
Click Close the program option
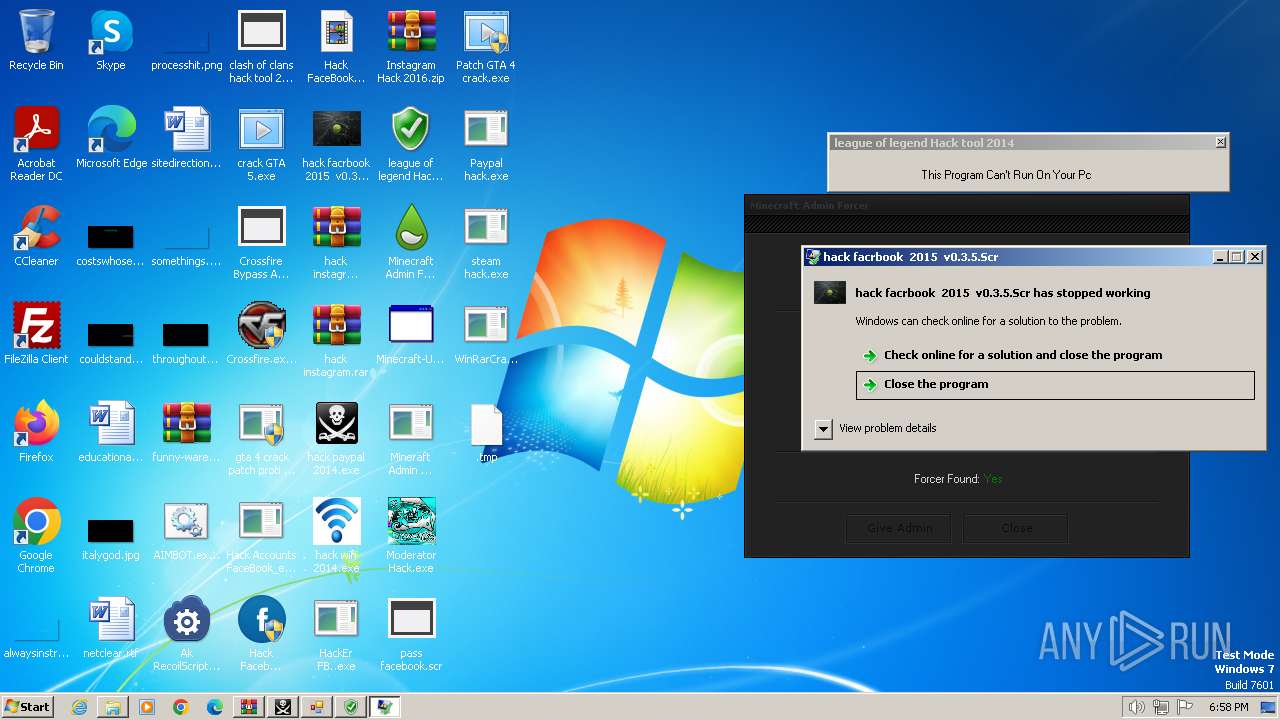pyautogui.click(x=1055, y=385)
